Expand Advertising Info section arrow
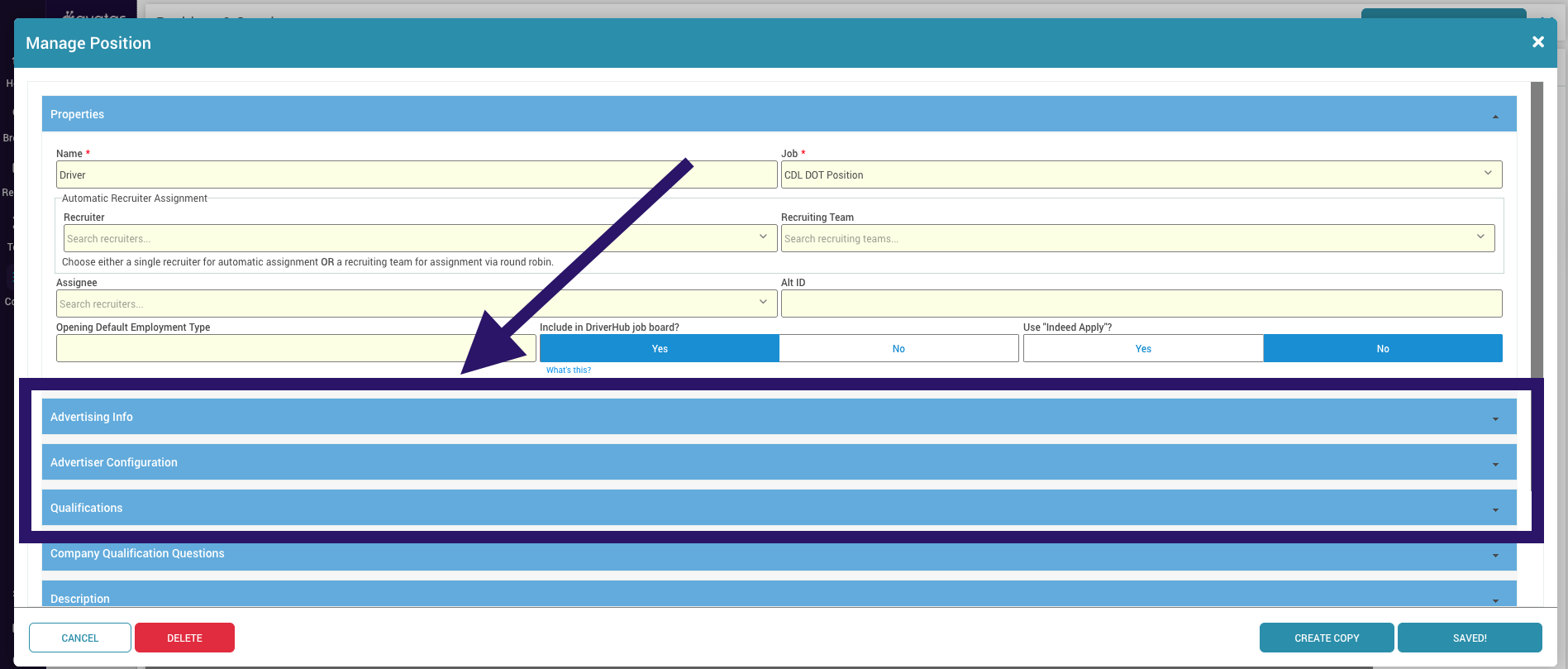The width and height of the screenshot is (1568, 669). [x=1495, y=418]
